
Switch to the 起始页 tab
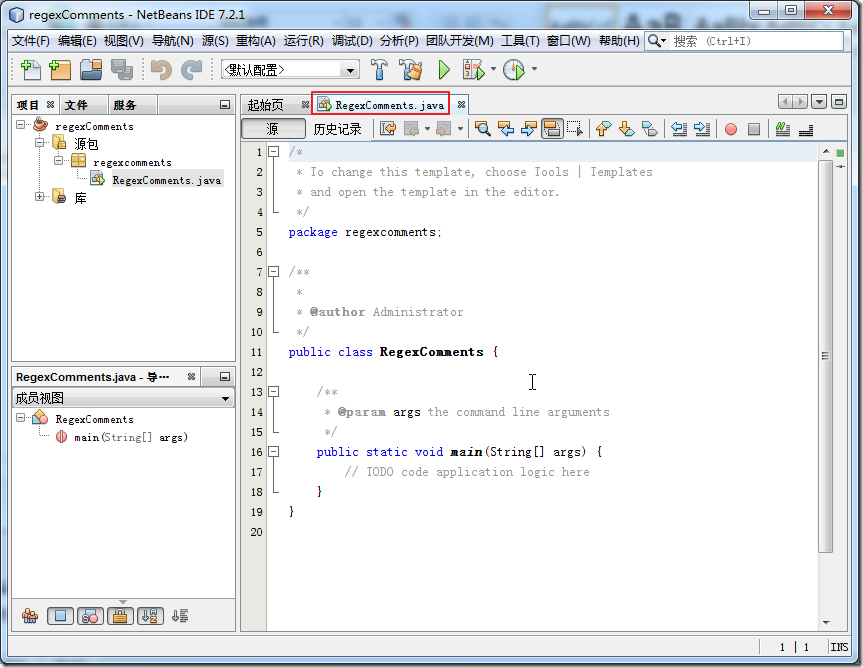click(266, 105)
